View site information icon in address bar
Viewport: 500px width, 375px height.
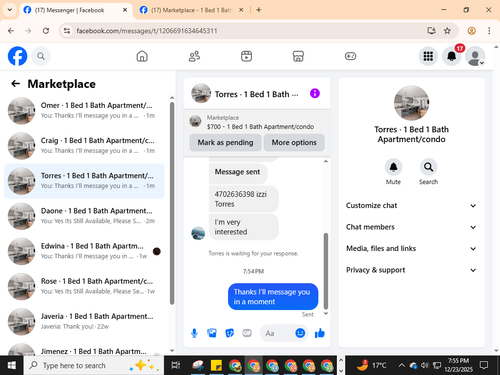click(x=67, y=31)
